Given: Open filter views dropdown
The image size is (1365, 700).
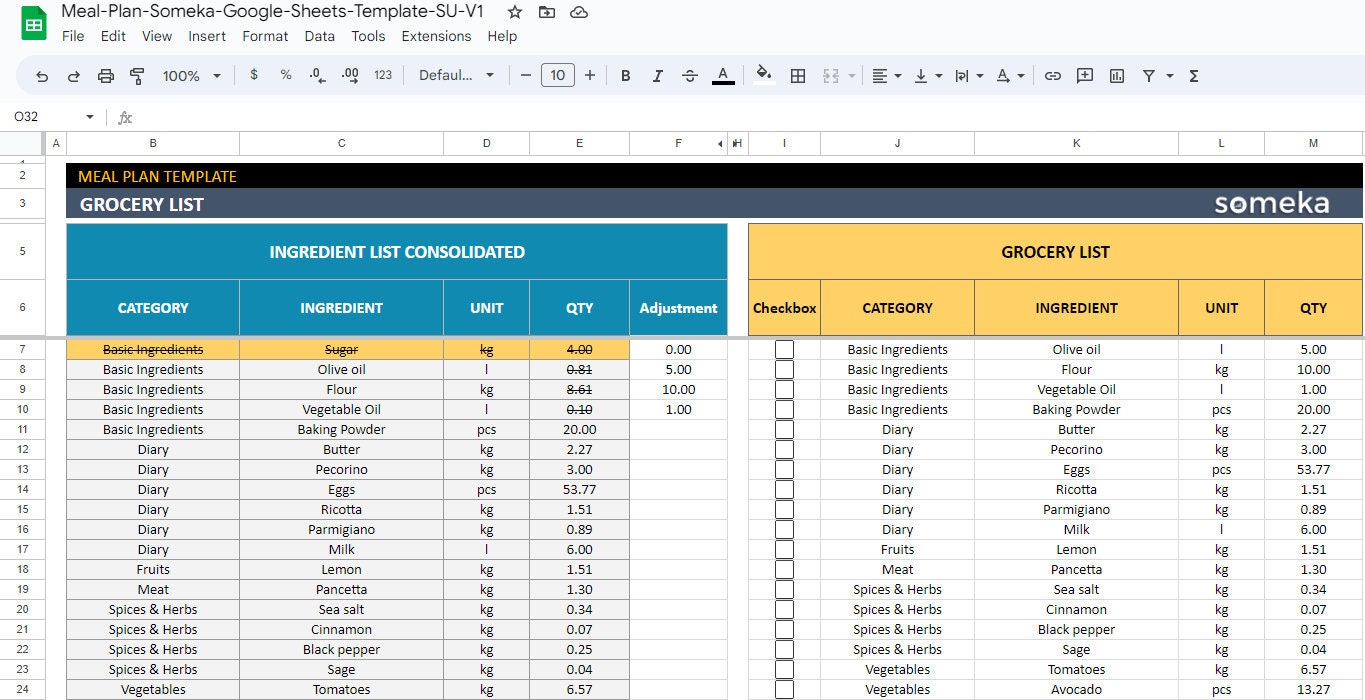Looking at the screenshot, I should tap(1170, 76).
